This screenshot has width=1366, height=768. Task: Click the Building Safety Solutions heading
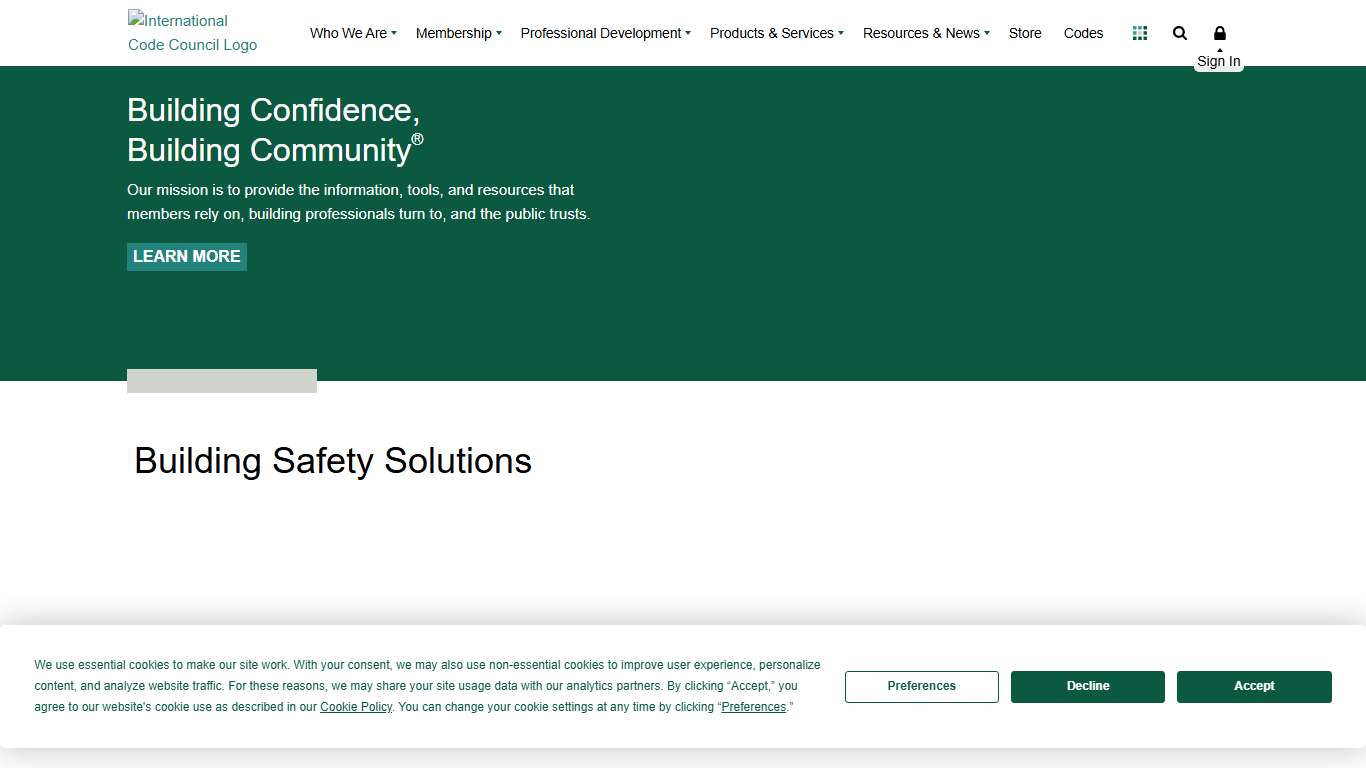(333, 461)
